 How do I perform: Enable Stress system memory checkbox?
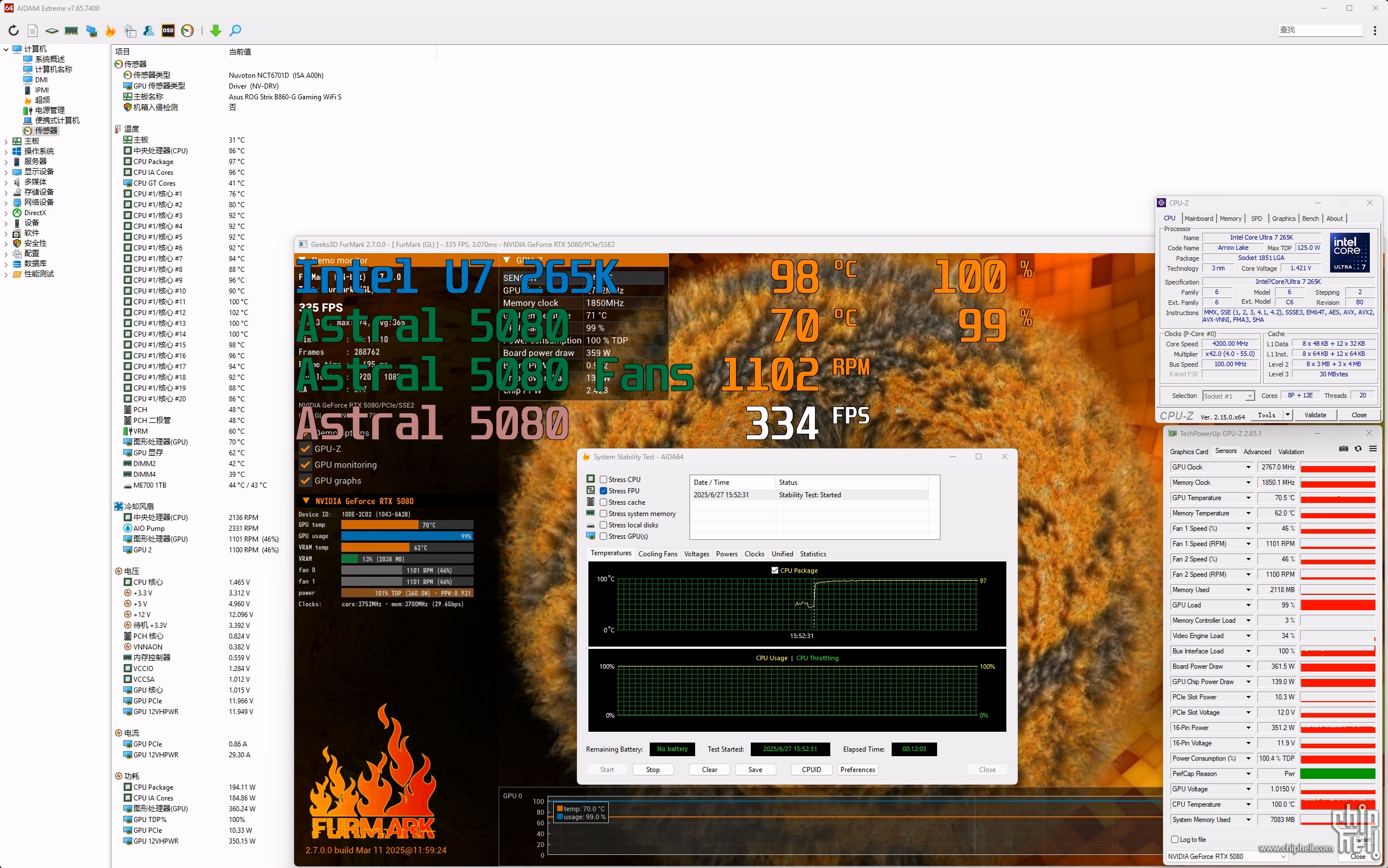(x=604, y=513)
